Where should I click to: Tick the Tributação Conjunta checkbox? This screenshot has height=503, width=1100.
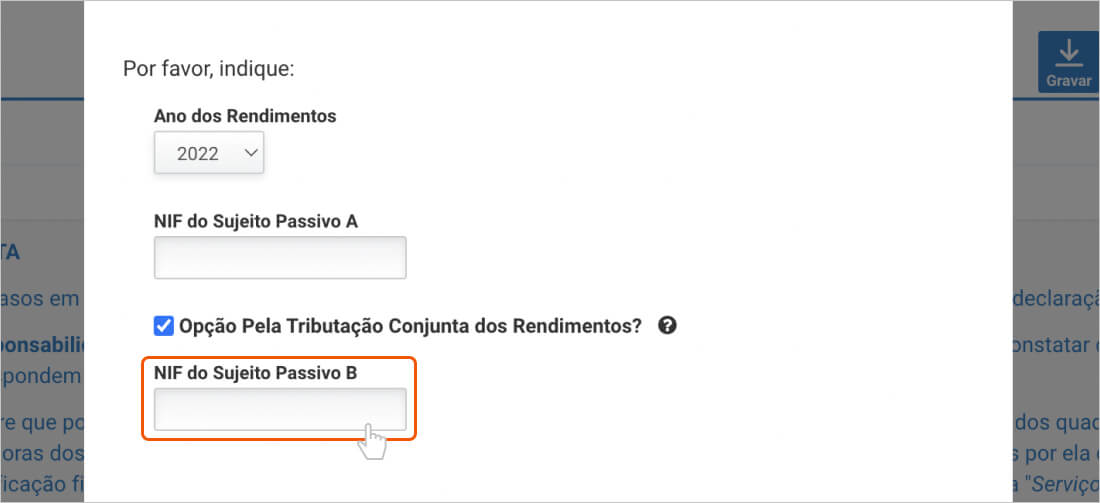coord(164,325)
